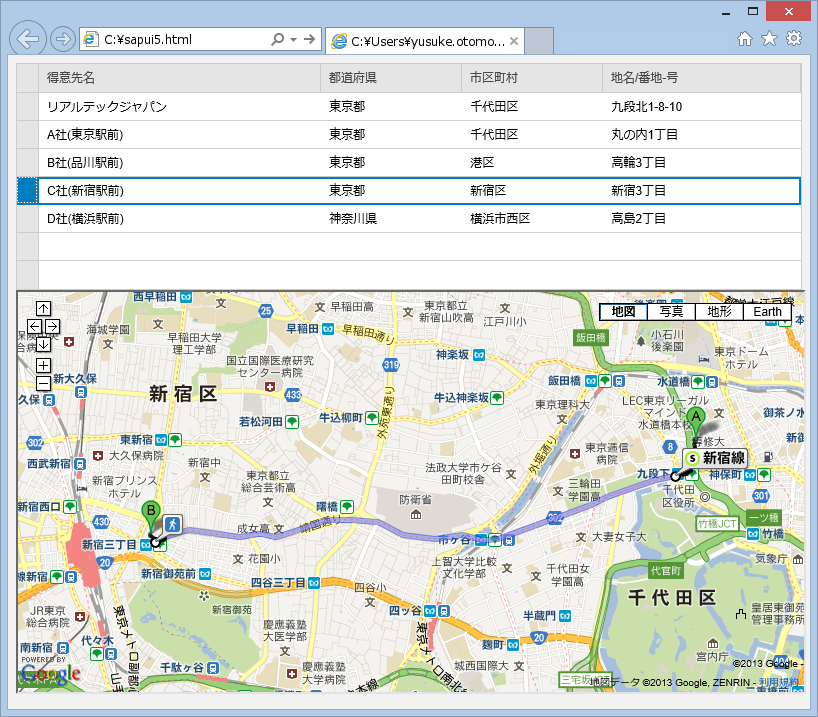This screenshot has height=717, width=818.
Task: Click the green marker A on map
Action: coord(695,421)
